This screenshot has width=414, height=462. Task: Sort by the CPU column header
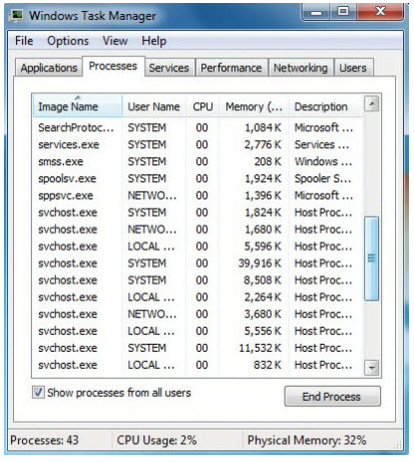pos(202,107)
